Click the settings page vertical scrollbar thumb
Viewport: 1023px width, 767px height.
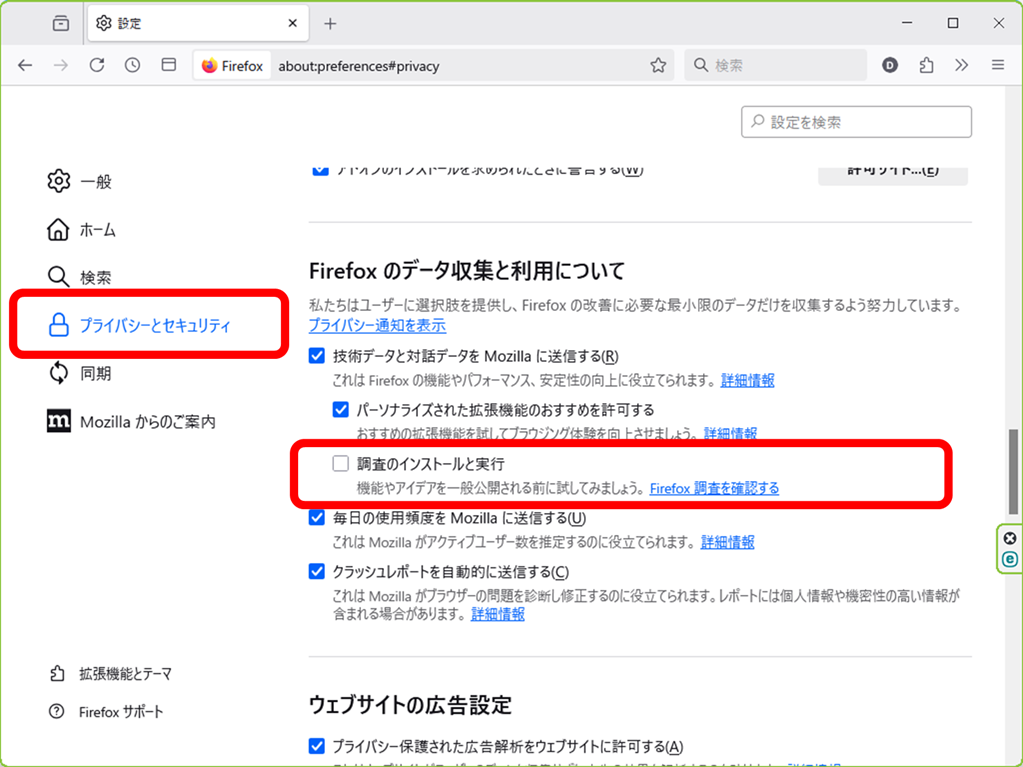click(x=1013, y=471)
